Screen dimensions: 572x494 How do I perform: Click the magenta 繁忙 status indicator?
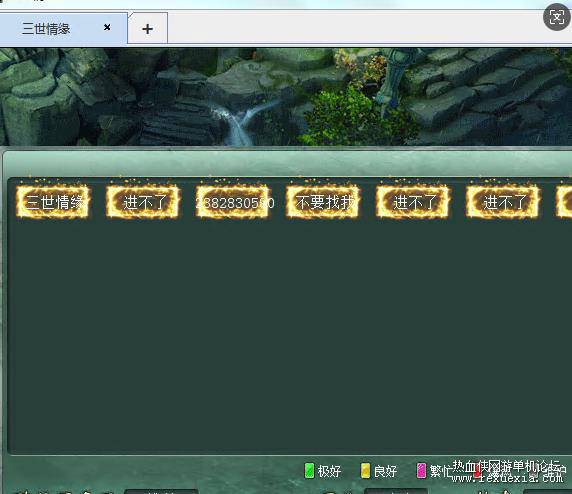pyautogui.click(x=421, y=471)
